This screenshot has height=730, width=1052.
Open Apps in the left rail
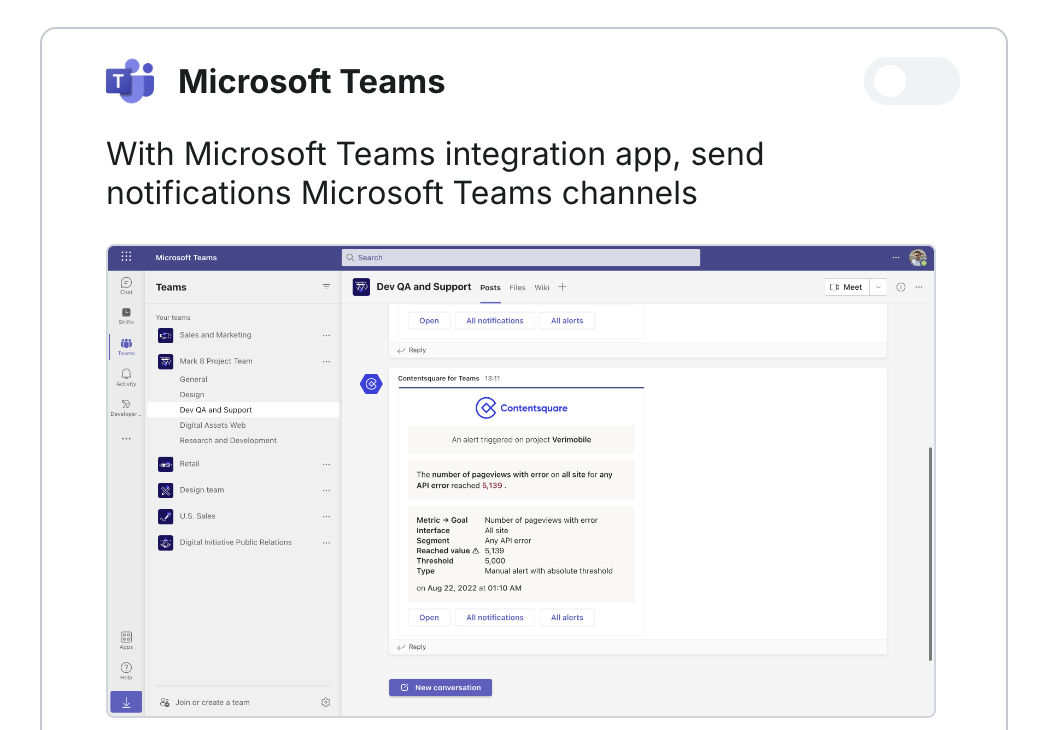[x=126, y=640]
